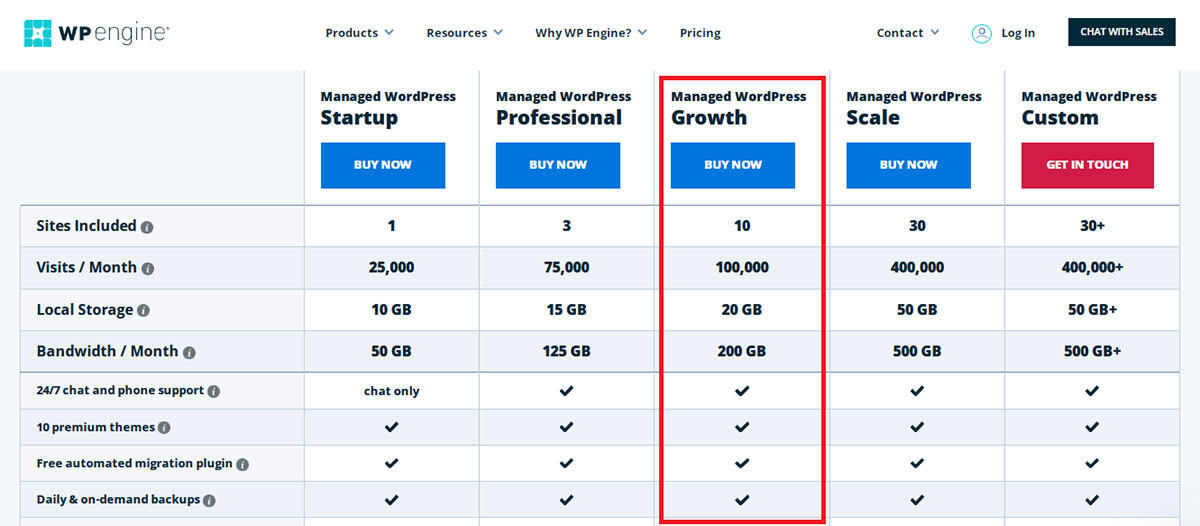Click Growth checkmark for 10 premium themes
The image size is (1200, 526).
point(742,427)
